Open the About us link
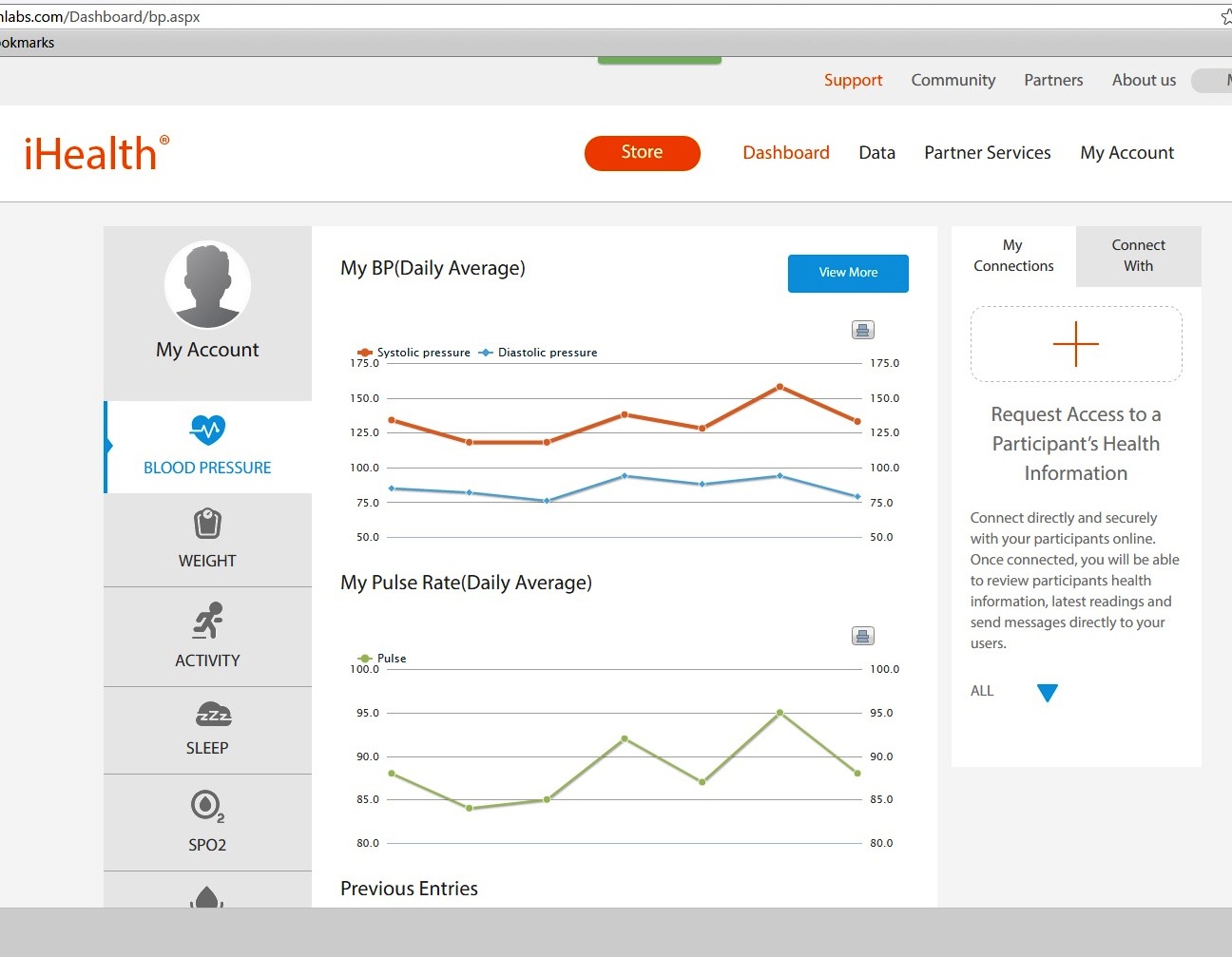Image resolution: width=1232 pixels, height=957 pixels. [1144, 81]
